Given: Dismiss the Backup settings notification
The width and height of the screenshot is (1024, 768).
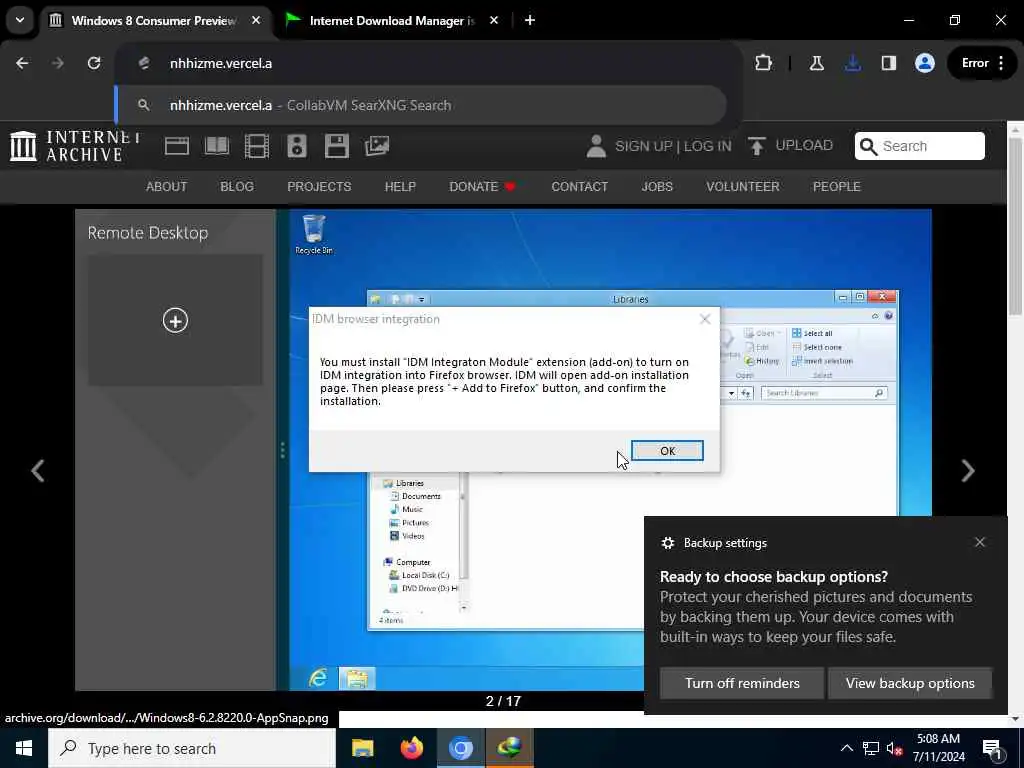Looking at the screenshot, I should 980,542.
